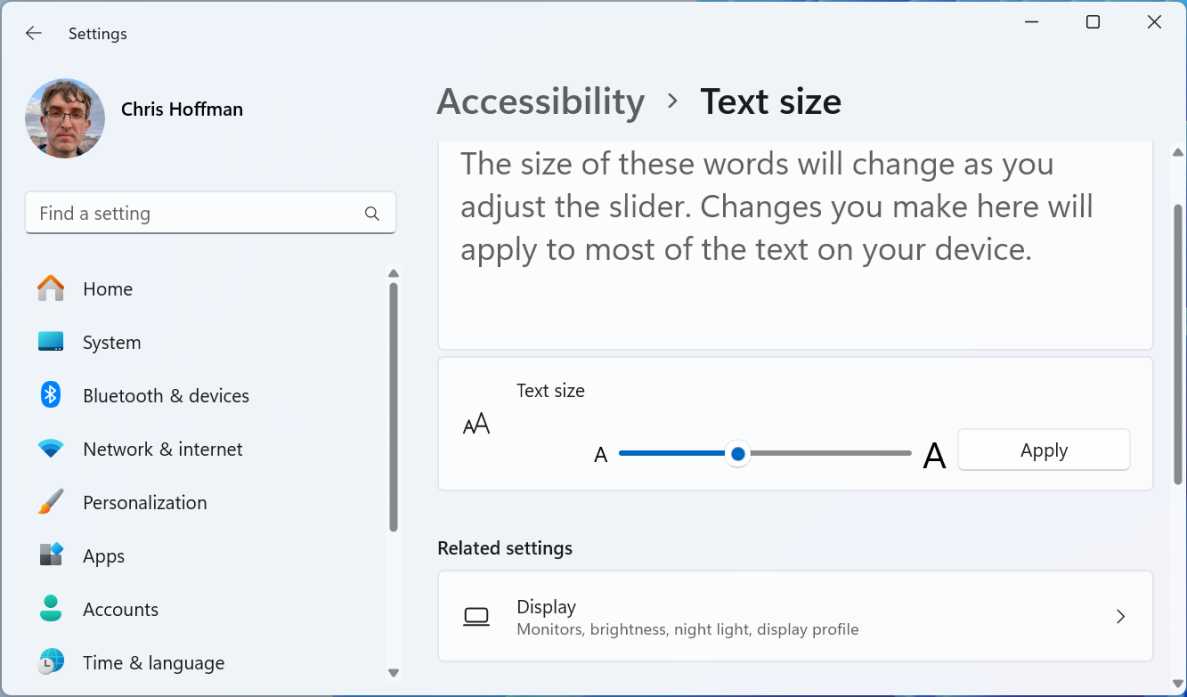
Task: Click the Accounts icon
Action: [x=49, y=609]
